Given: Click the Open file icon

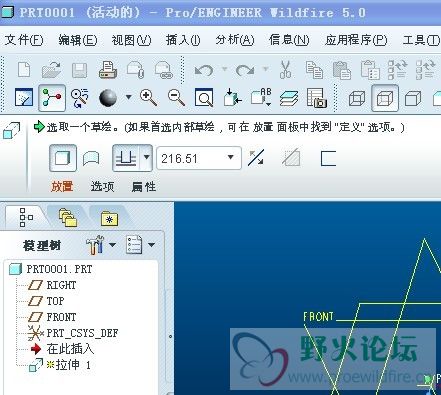Looking at the screenshot, I should [51, 70].
